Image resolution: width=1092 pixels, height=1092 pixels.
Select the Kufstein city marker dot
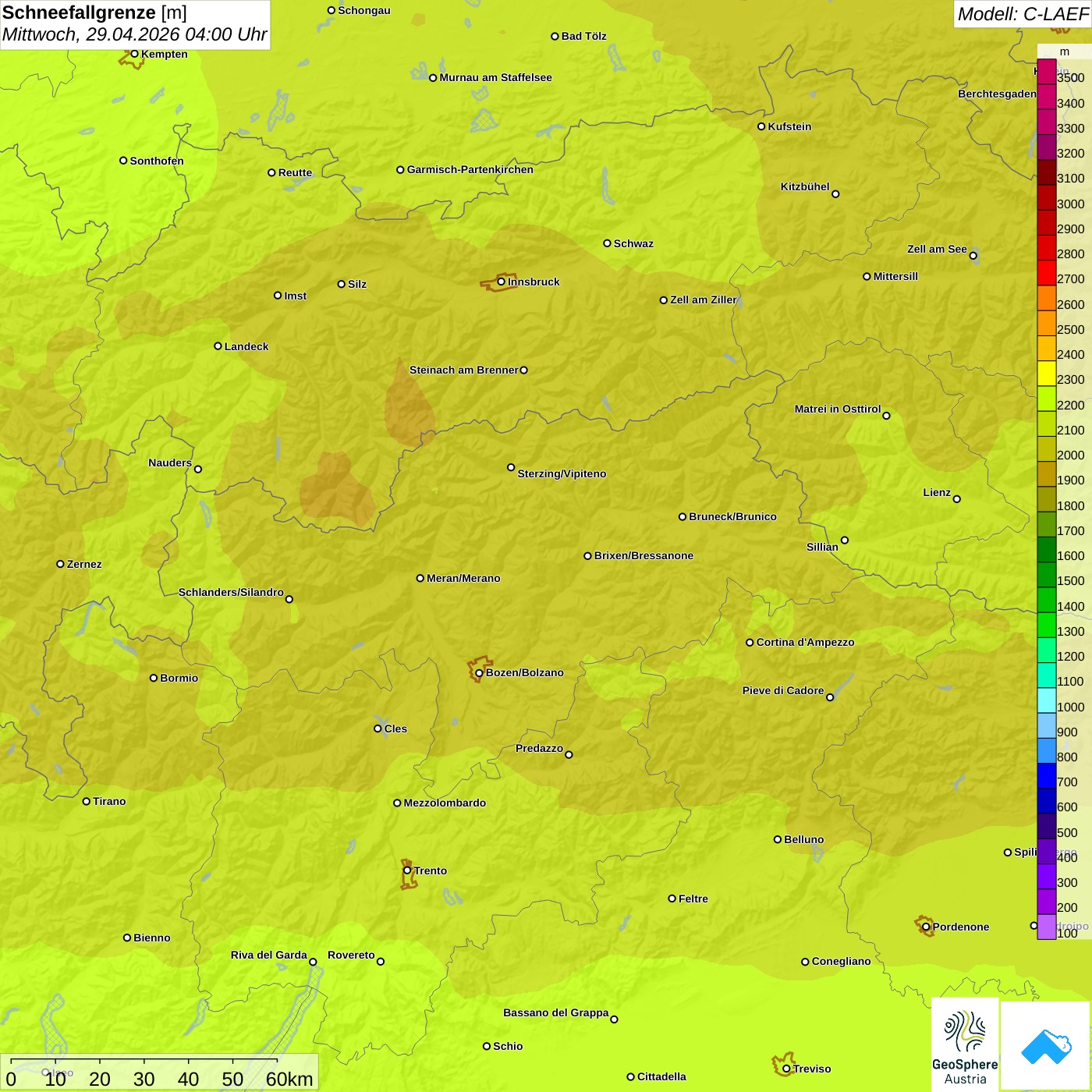pyautogui.click(x=761, y=126)
